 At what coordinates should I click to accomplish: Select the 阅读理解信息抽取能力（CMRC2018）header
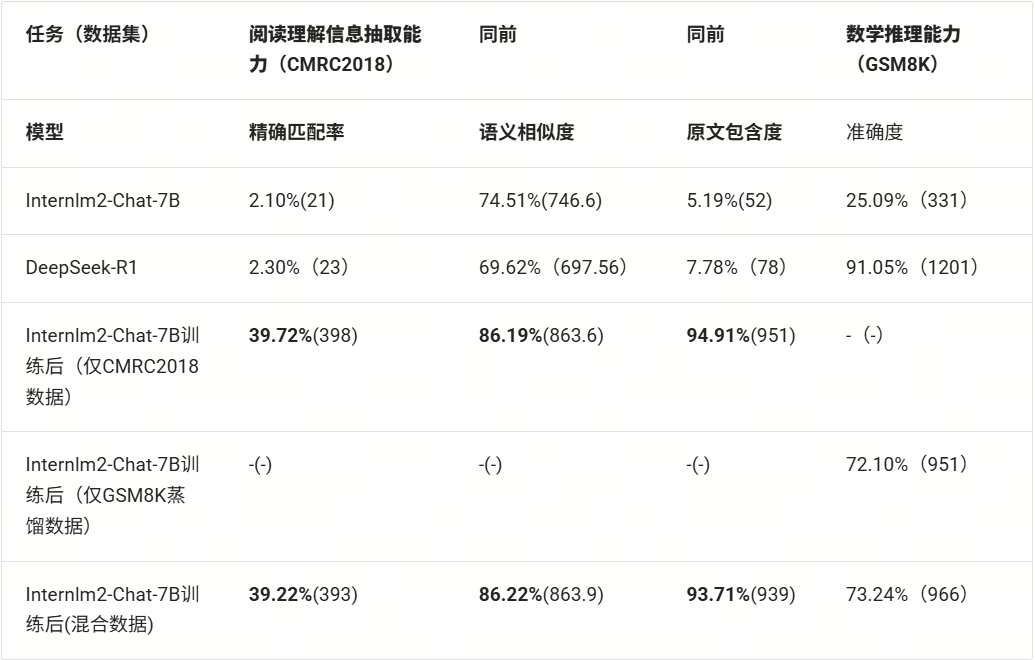click(335, 49)
